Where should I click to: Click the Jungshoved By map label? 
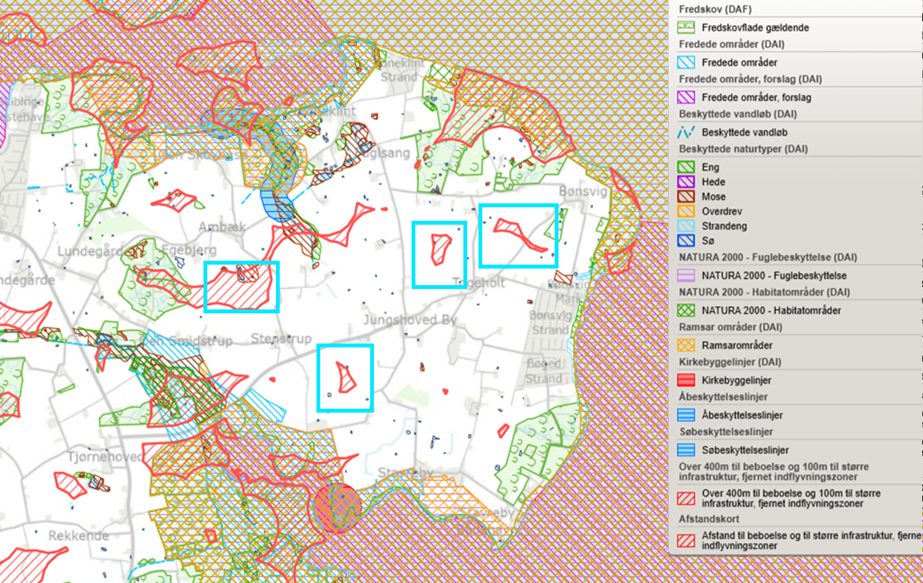pos(410,322)
